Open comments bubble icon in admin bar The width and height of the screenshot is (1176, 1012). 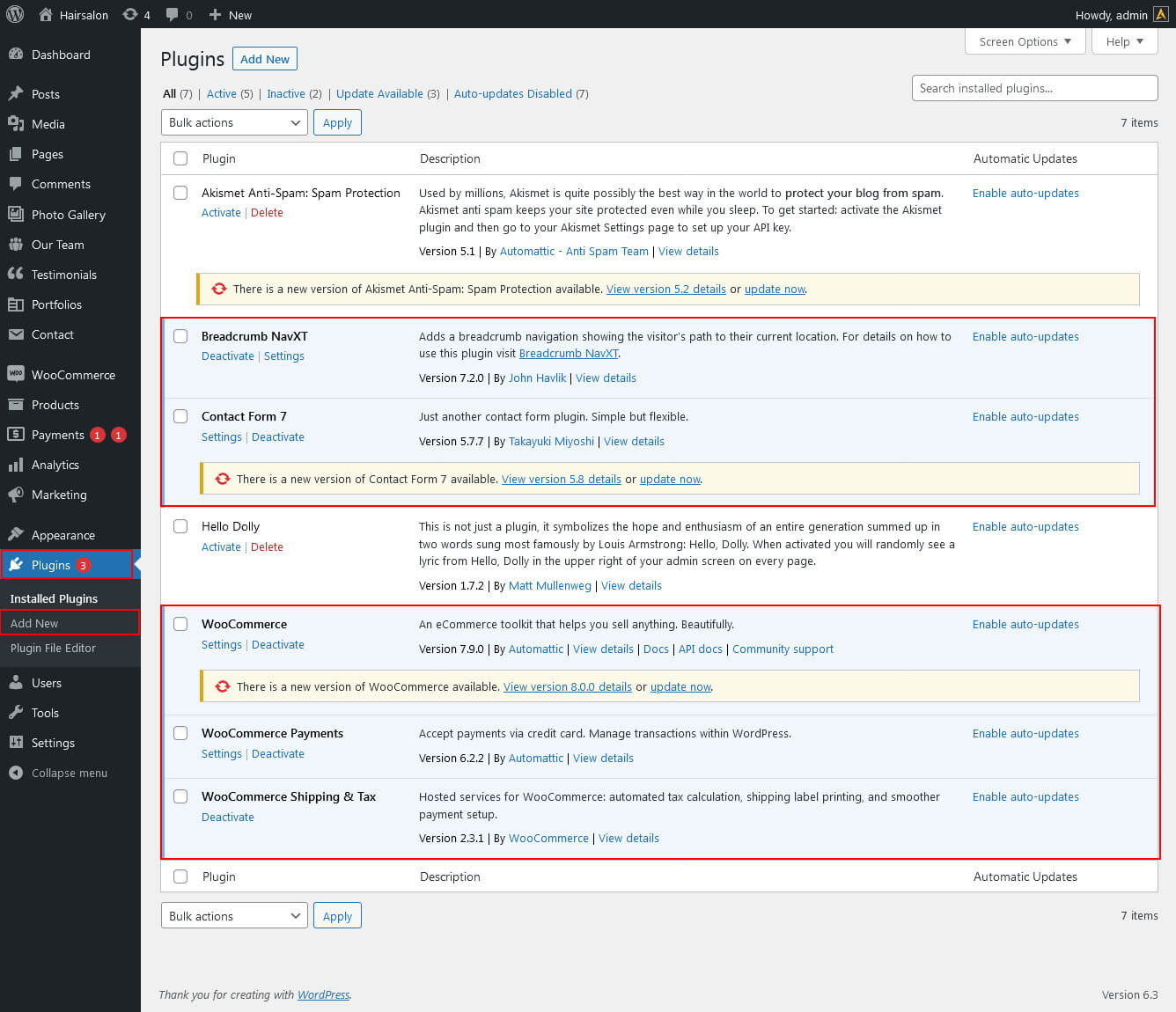point(172,15)
